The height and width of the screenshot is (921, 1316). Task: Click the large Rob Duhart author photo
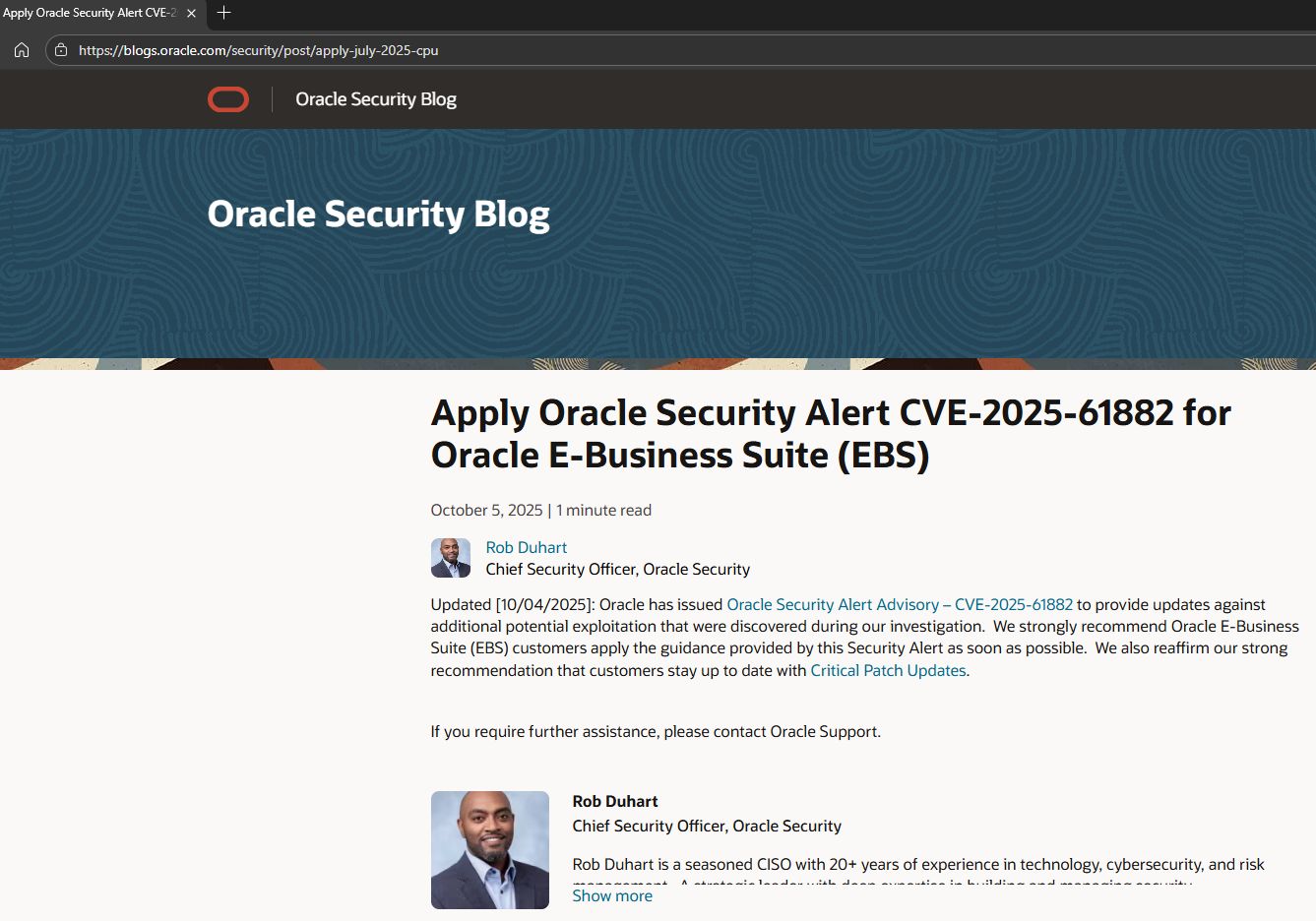click(x=489, y=849)
